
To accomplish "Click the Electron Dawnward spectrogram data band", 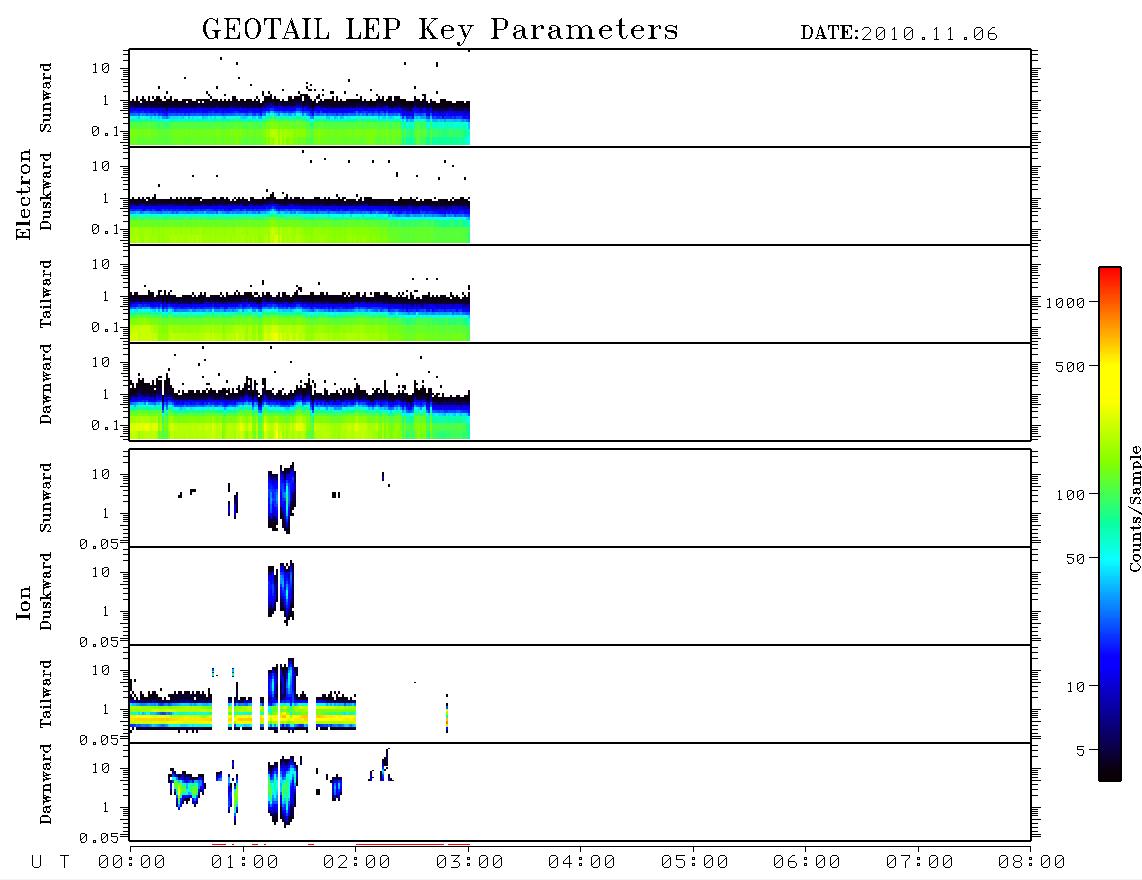I will click(299, 412).
